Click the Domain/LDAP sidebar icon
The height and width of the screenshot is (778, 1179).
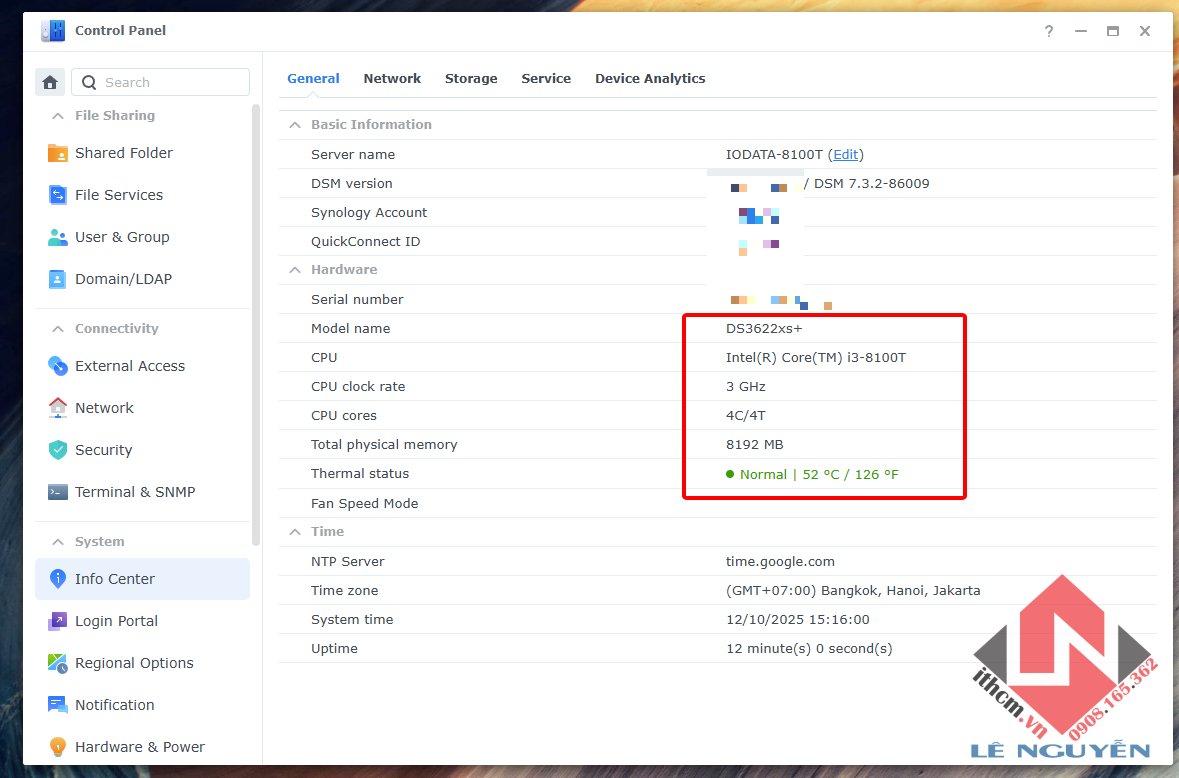[x=56, y=279]
